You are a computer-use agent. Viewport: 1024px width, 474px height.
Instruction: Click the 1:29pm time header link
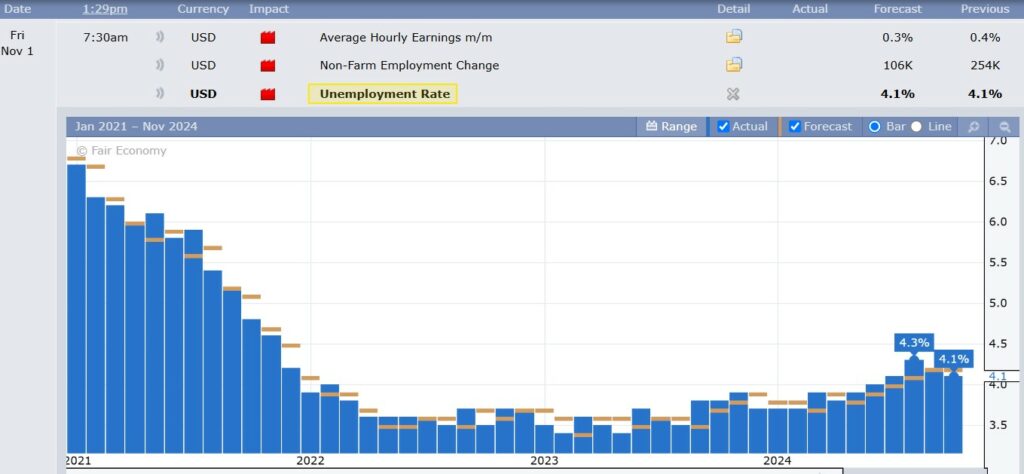[105, 9]
